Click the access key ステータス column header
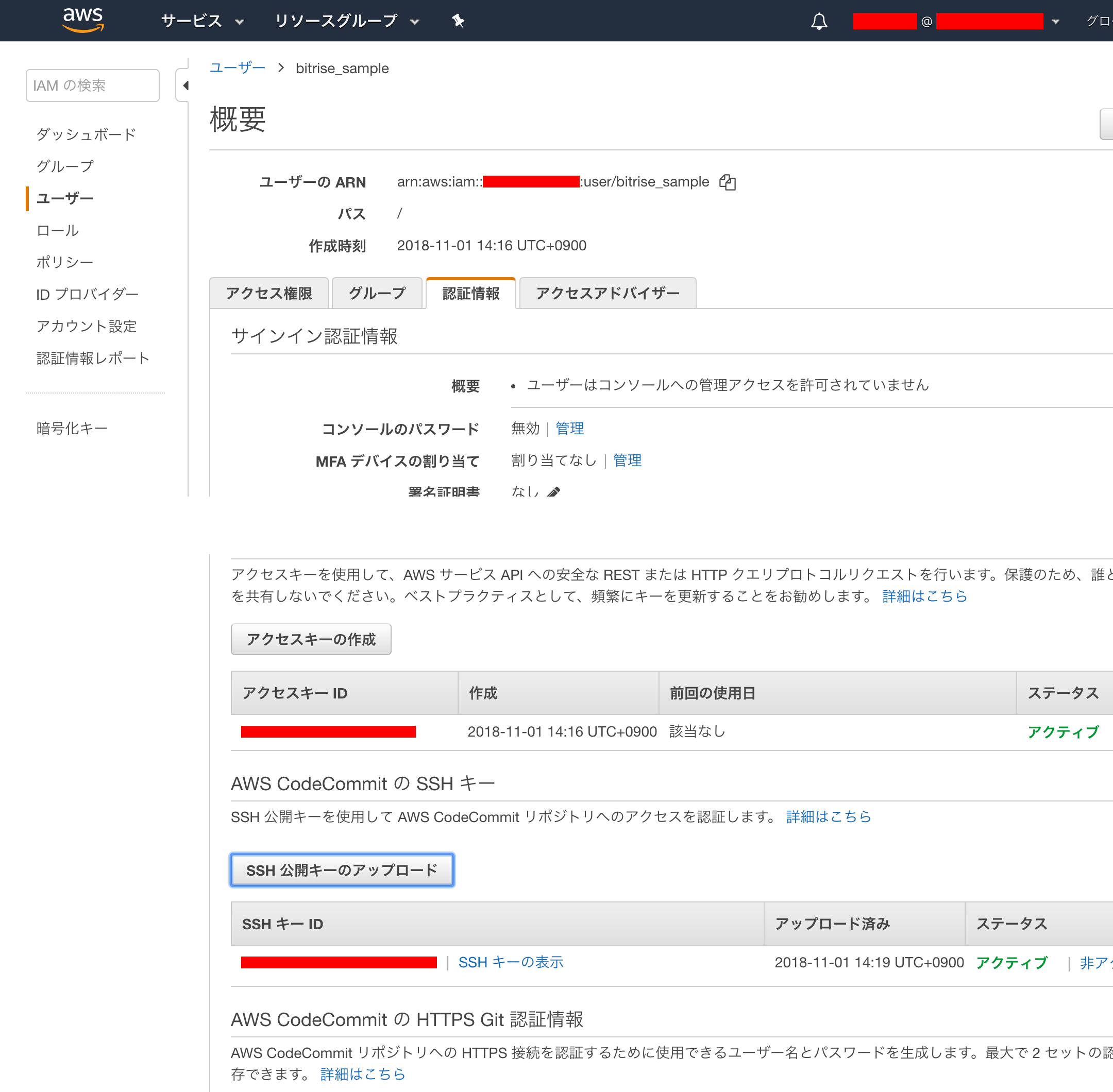The image size is (1113, 1092). [1064, 693]
